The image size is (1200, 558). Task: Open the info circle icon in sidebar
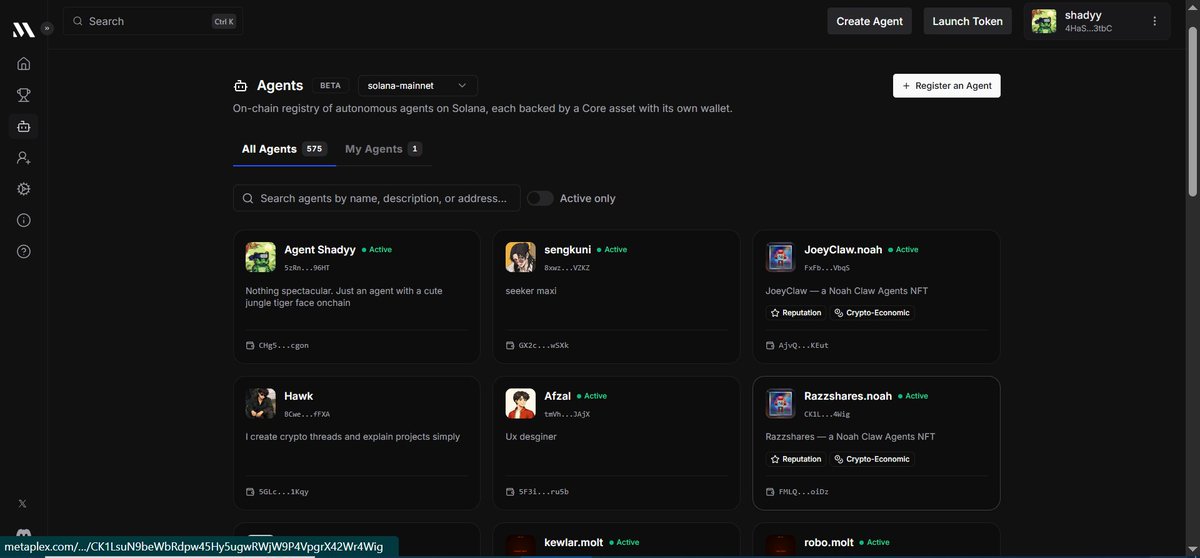pos(24,220)
